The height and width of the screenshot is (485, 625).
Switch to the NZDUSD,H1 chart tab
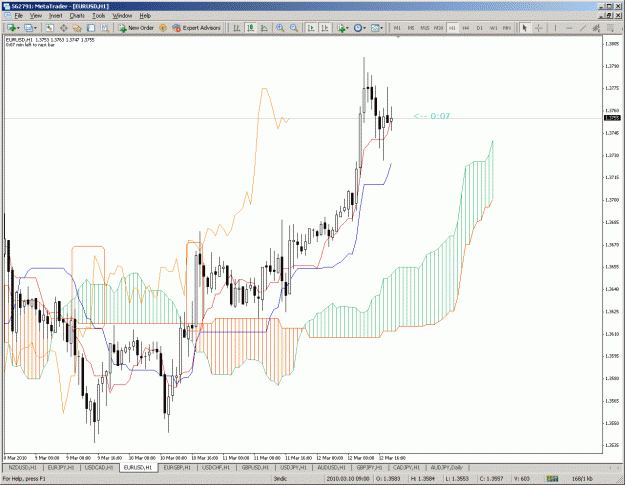tap(22, 467)
